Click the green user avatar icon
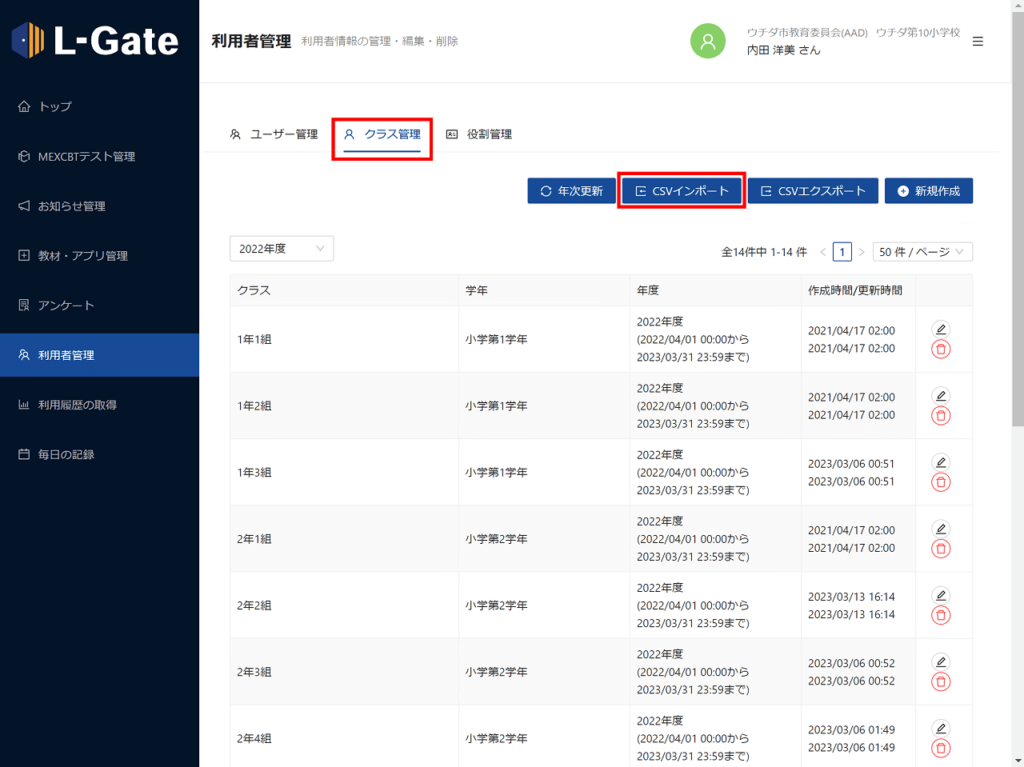 click(708, 41)
